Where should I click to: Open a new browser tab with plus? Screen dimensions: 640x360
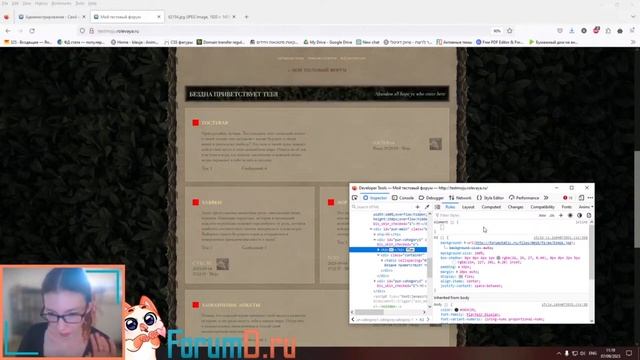pos(246,17)
